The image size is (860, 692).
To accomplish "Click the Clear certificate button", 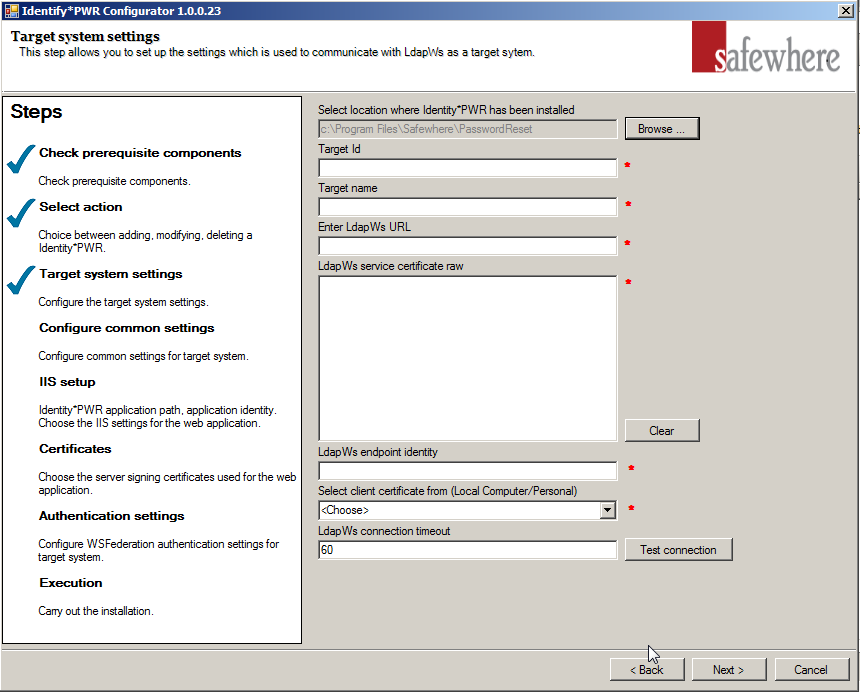I will coord(662,430).
